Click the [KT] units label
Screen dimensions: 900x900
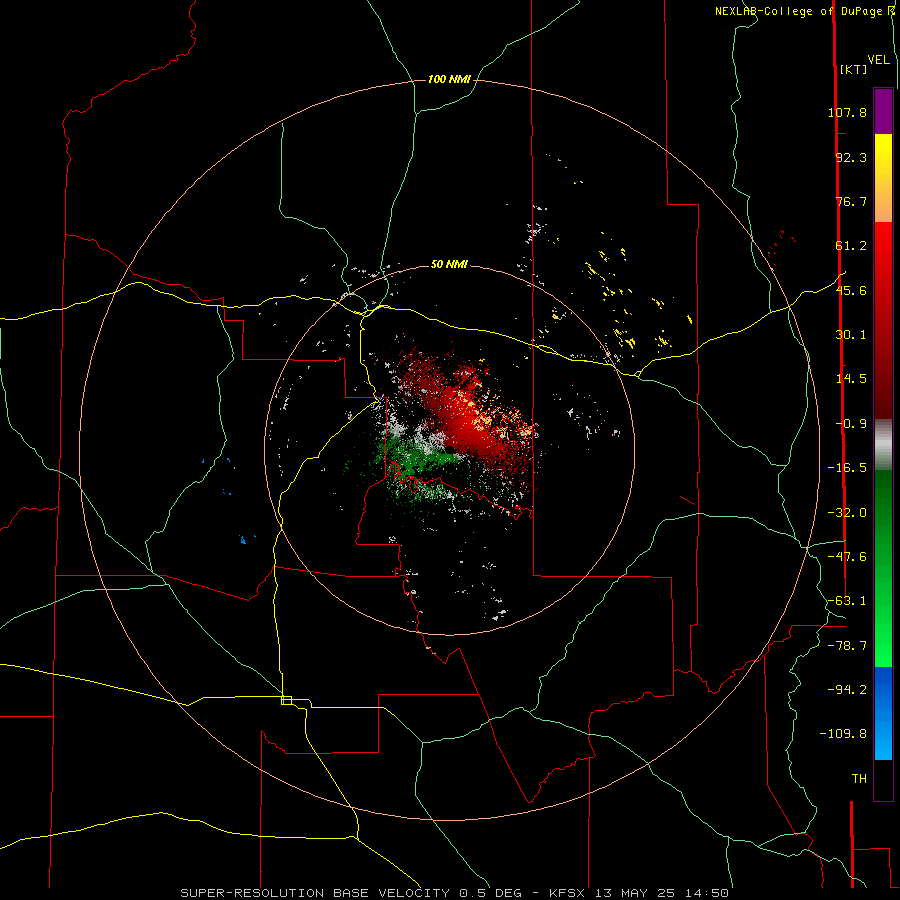click(854, 69)
